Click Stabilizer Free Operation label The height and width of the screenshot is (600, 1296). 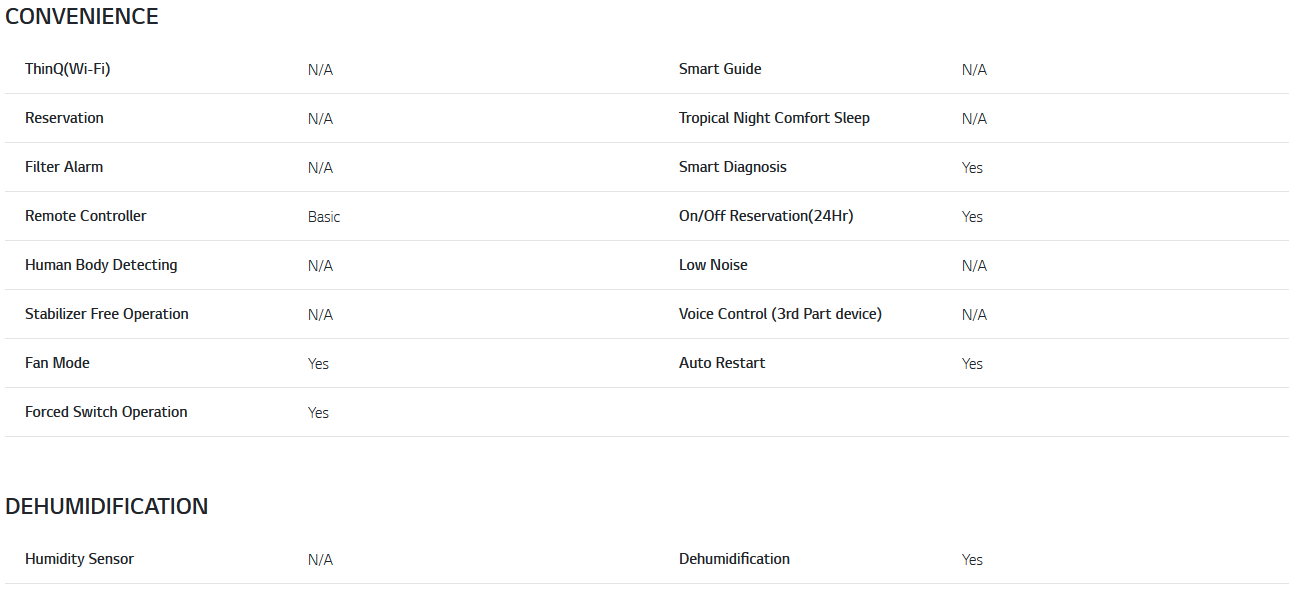107,314
